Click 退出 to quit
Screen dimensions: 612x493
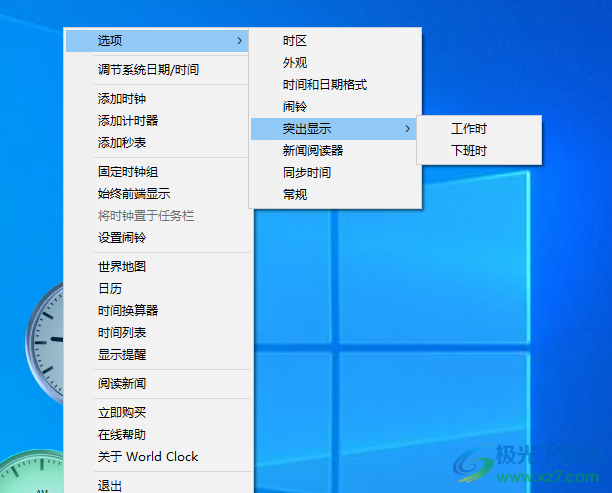pyautogui.click(x=158, y=486)
